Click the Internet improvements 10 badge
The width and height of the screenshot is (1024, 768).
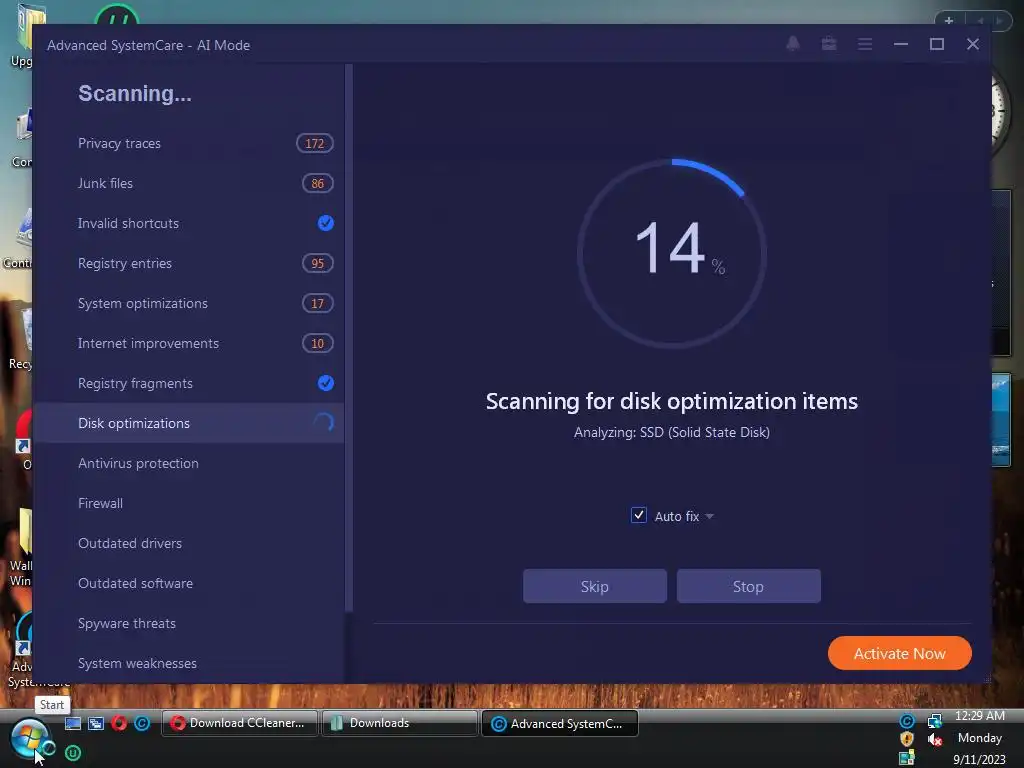point(317,344)
